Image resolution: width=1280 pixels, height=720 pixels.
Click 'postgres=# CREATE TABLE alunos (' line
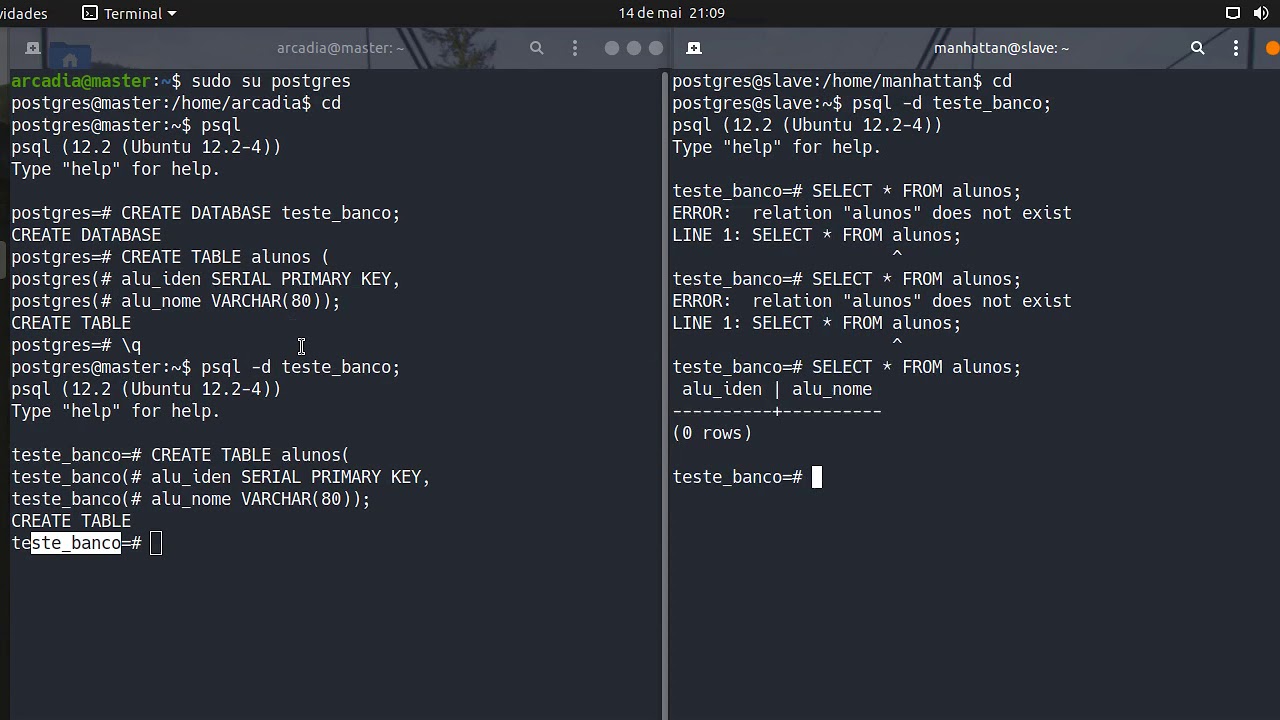170,257
